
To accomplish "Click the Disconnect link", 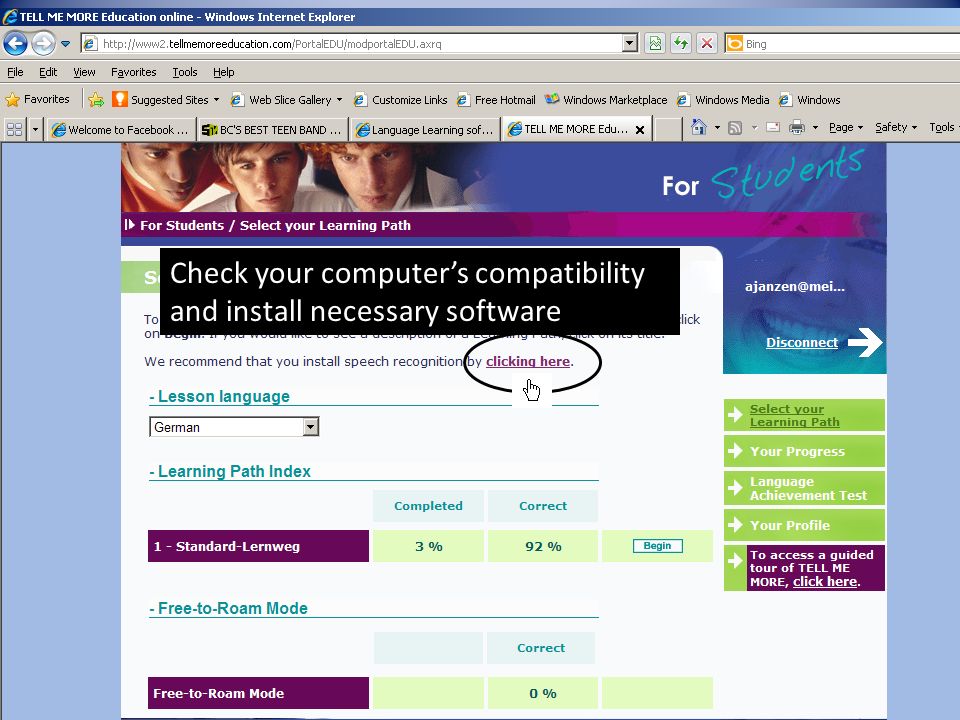I will [x=801, y=342].
